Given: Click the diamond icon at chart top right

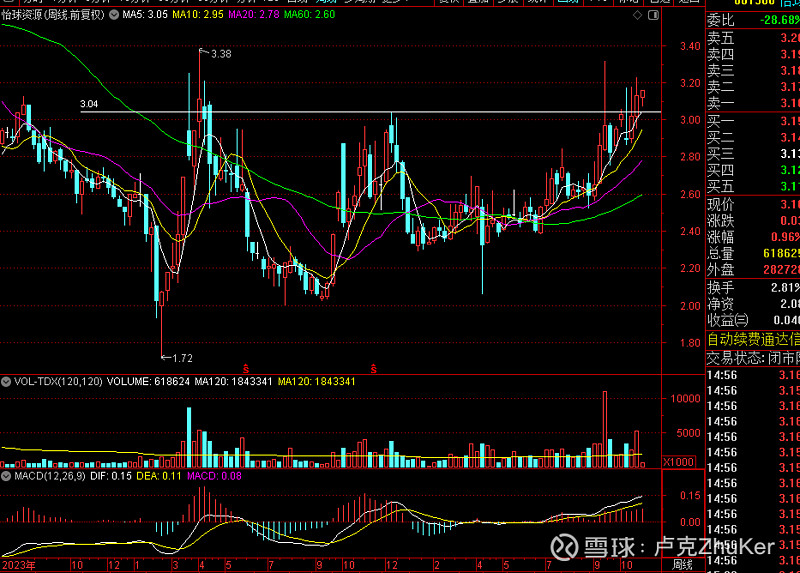Looking at the screenshot, I should pos(637,15).
